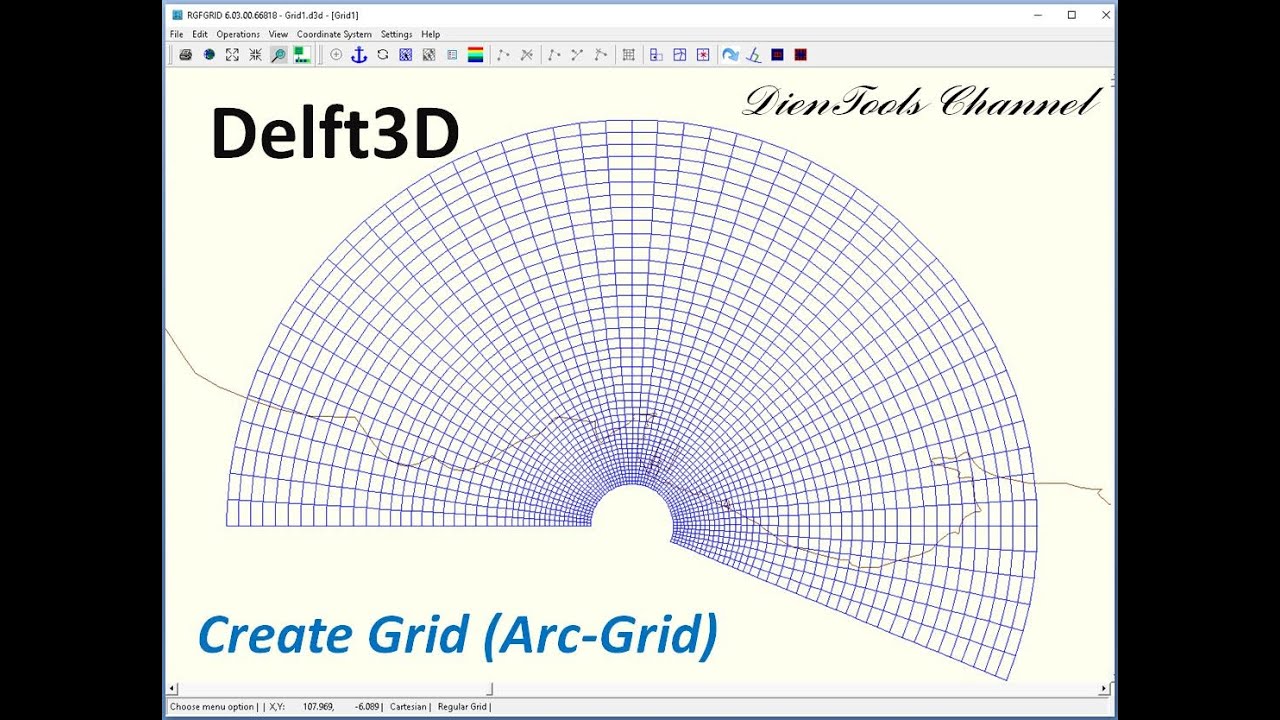Open the View menu
This screenshot has width=1280, height=720.
[x=278, y=34]
